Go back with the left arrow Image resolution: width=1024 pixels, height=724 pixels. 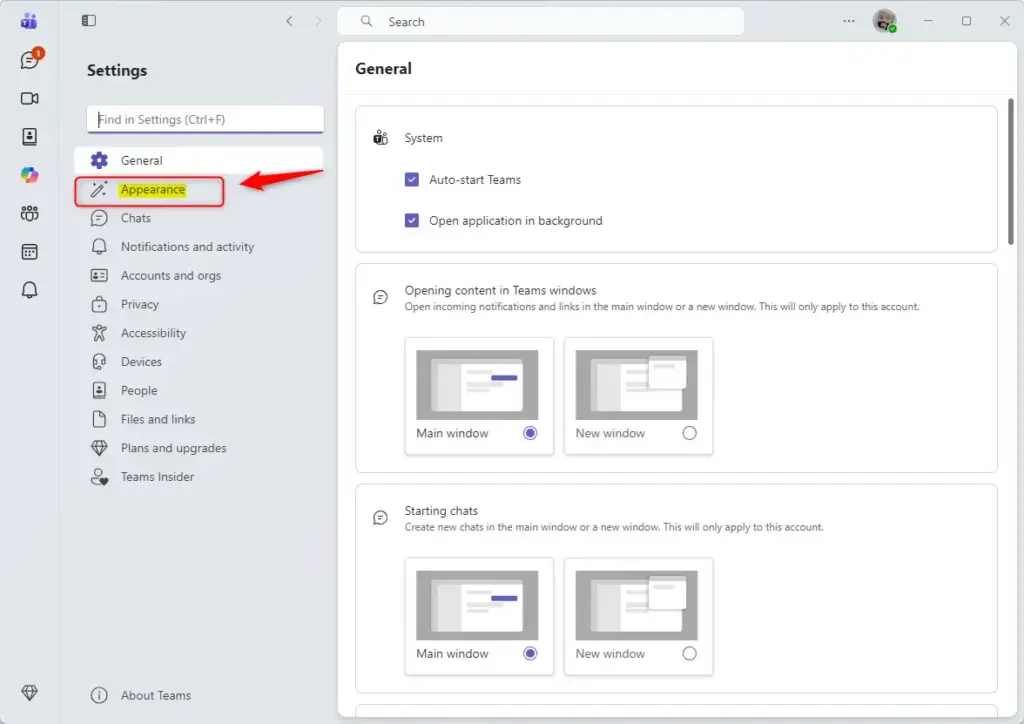tap(289, 21)
